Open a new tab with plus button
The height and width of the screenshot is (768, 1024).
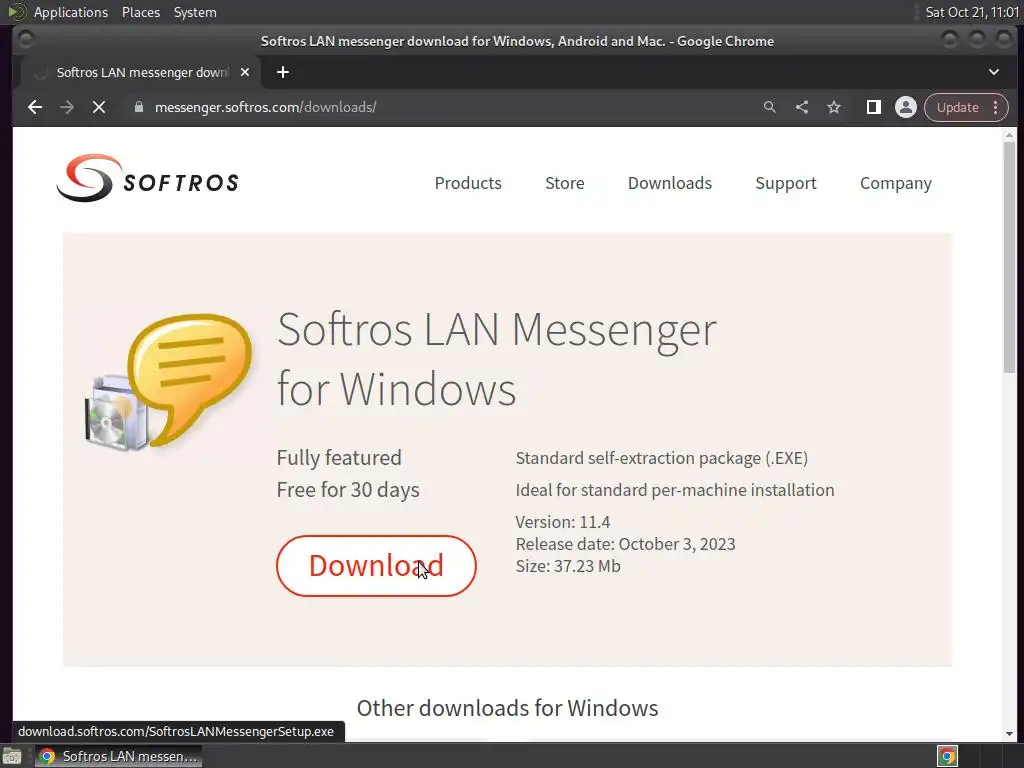coord(283,72)
